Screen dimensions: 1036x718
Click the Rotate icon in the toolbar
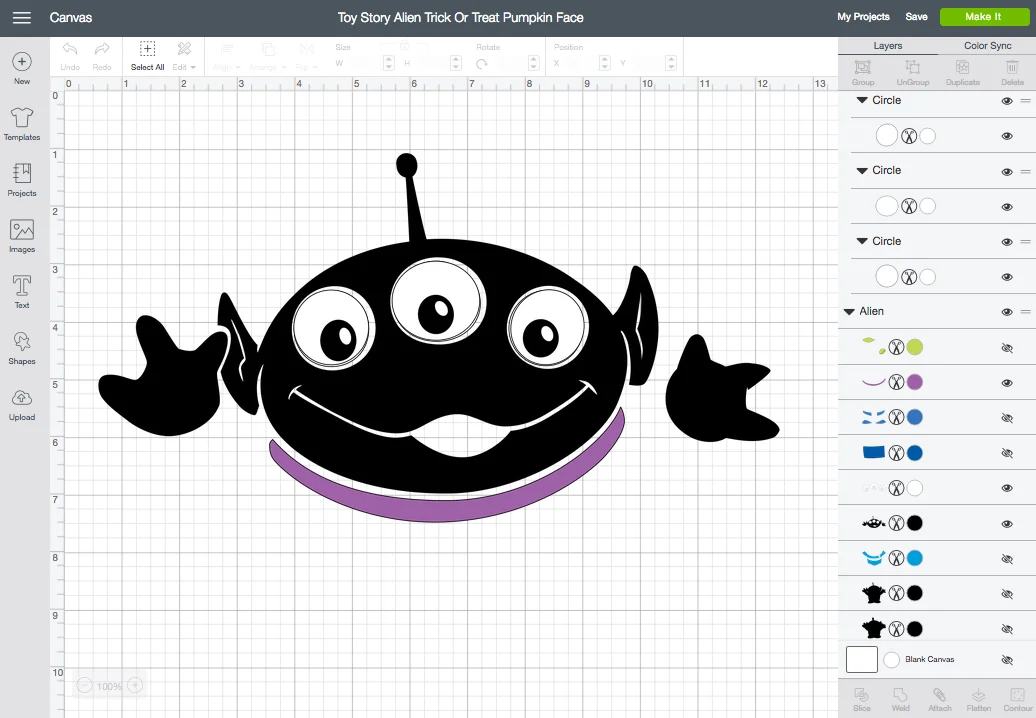point(482,64)
